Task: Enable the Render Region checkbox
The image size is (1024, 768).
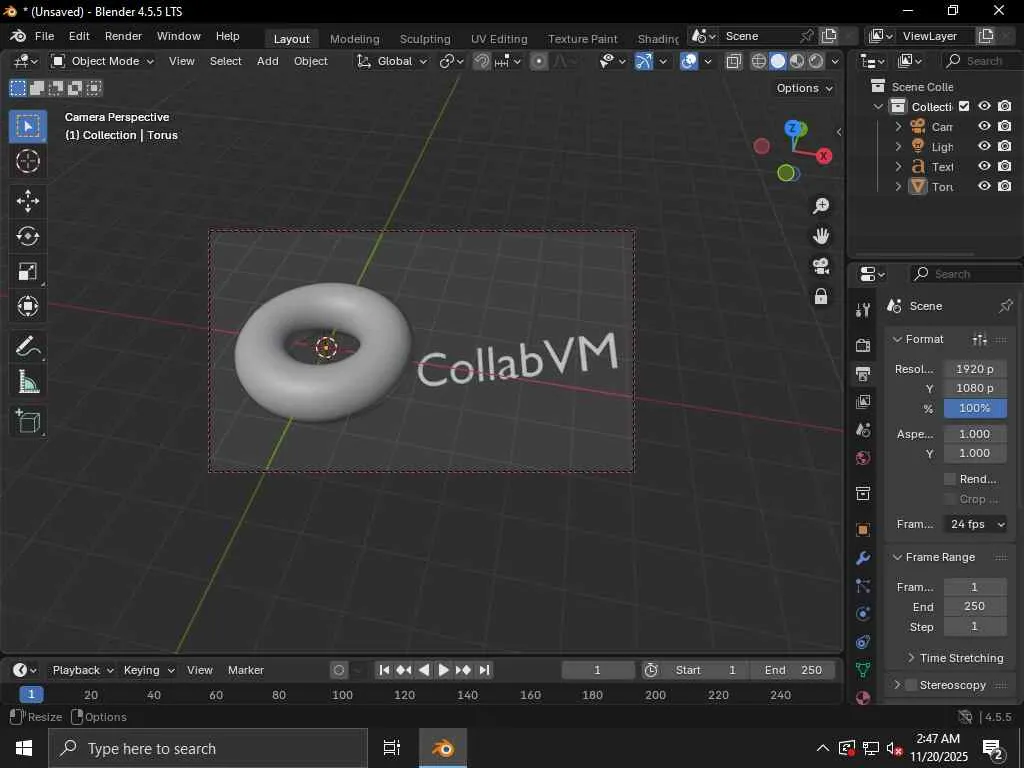Action: pyautogui.click(x=950, y=479)
